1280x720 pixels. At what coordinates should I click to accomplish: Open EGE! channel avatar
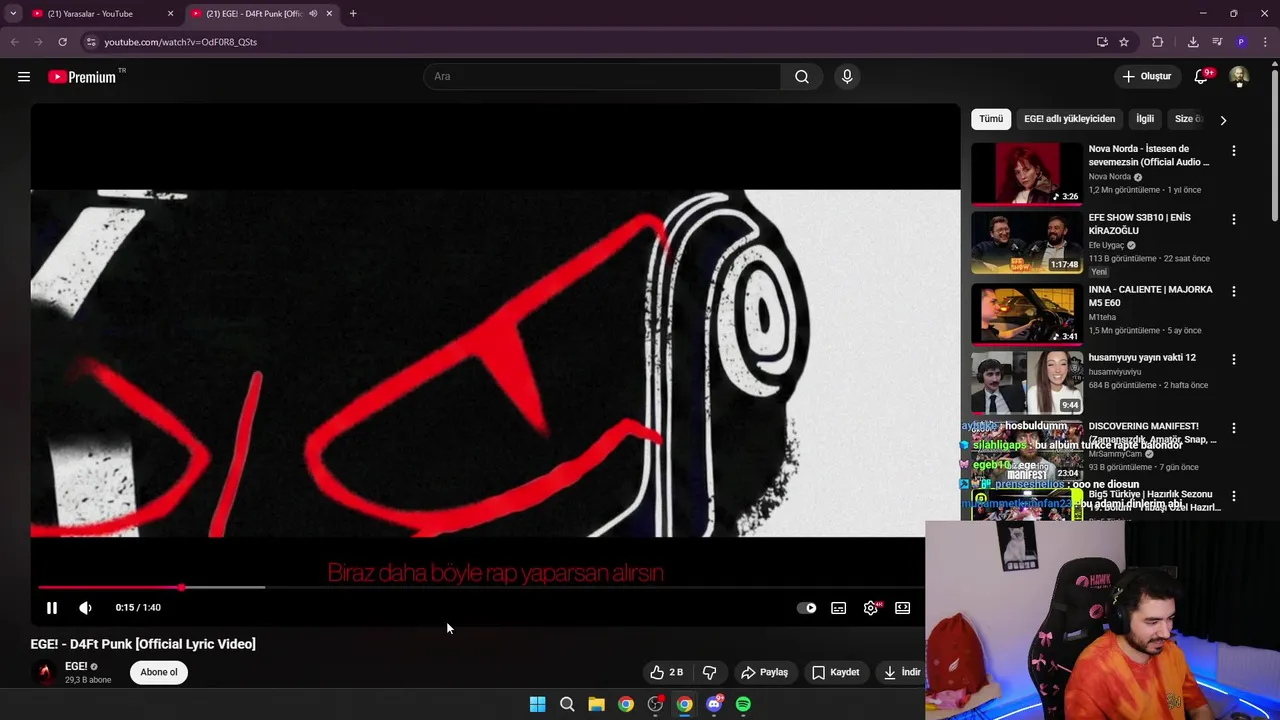44,672
